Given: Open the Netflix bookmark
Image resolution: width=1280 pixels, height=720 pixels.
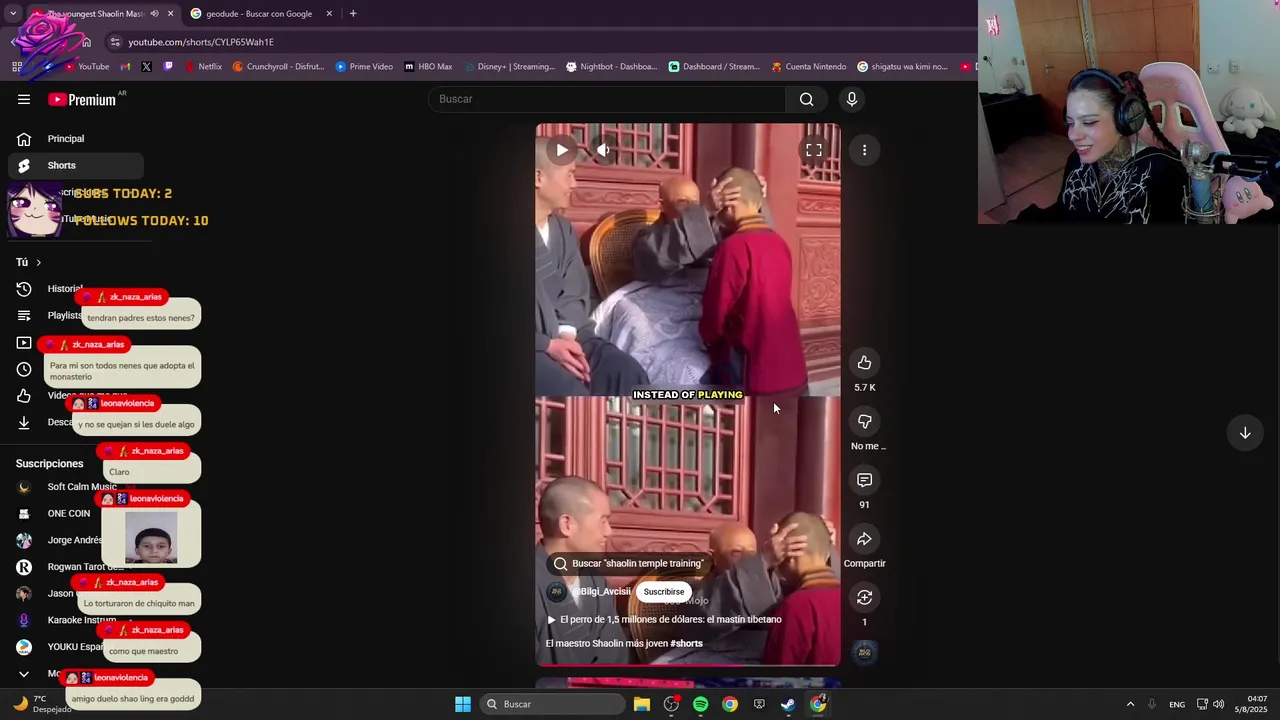Looking at the screenshot, I should 203,67.
